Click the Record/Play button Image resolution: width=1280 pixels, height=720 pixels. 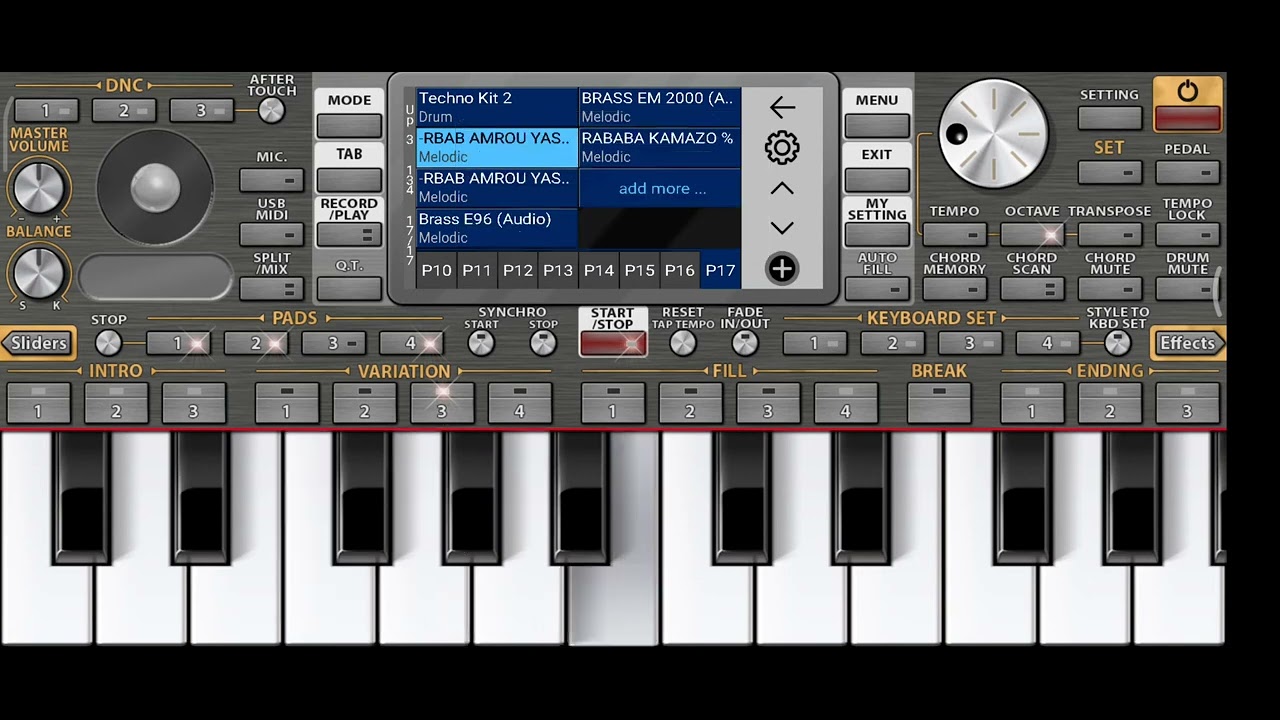point(349,235)
